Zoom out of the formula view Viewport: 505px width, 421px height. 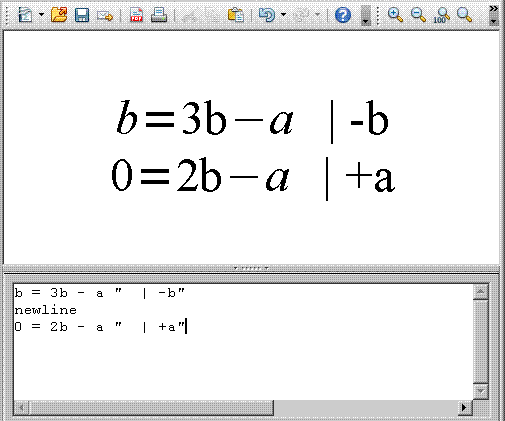pos(418,15)
